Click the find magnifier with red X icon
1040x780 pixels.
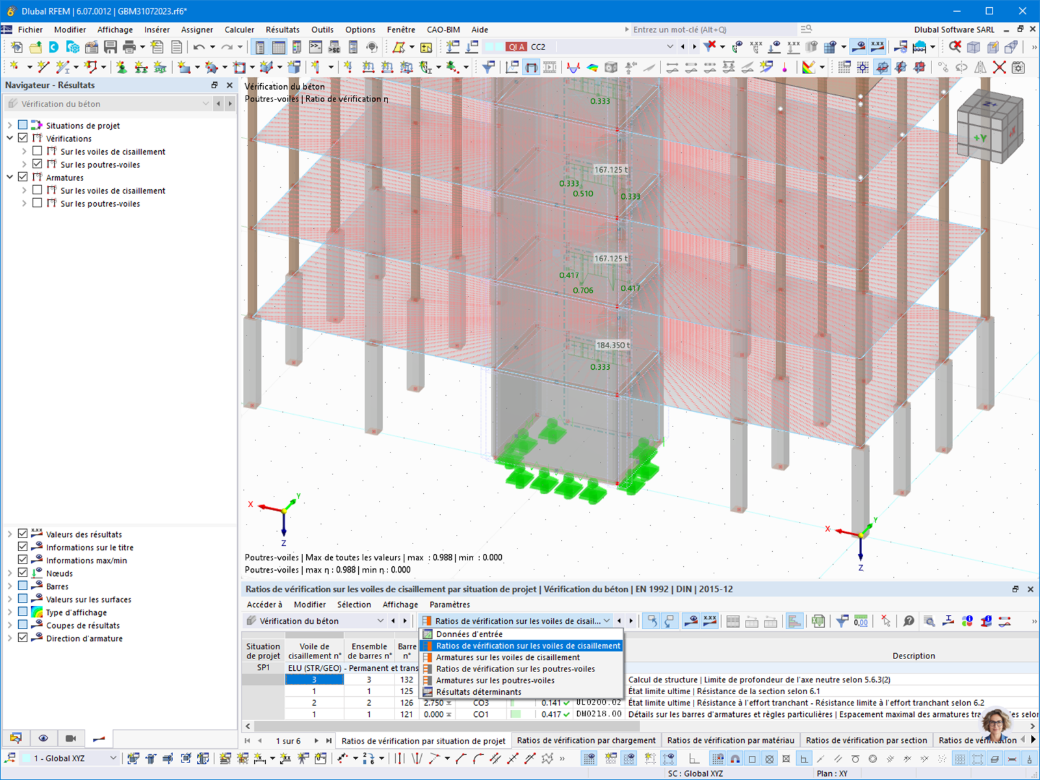coord(954,47)
